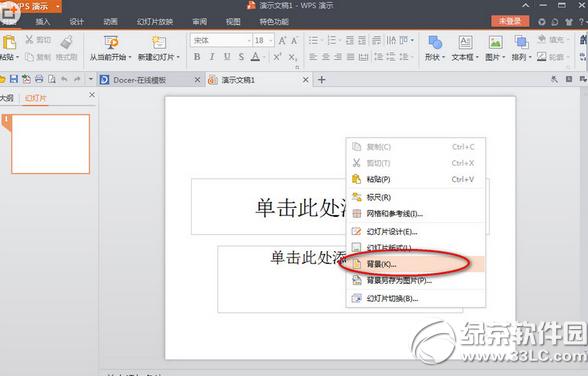Apply Italic text formatting
Image resolution: width=588 pixels, height=376 pixels.
212,57
